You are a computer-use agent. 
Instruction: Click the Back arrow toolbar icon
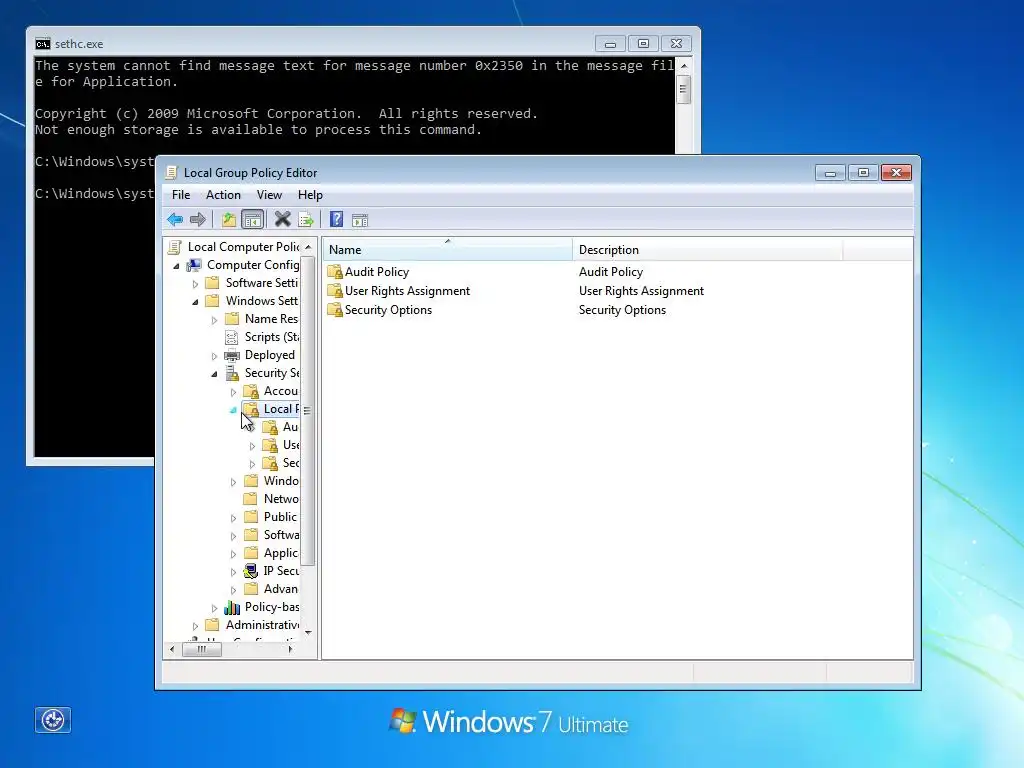[x=175, y=219]
